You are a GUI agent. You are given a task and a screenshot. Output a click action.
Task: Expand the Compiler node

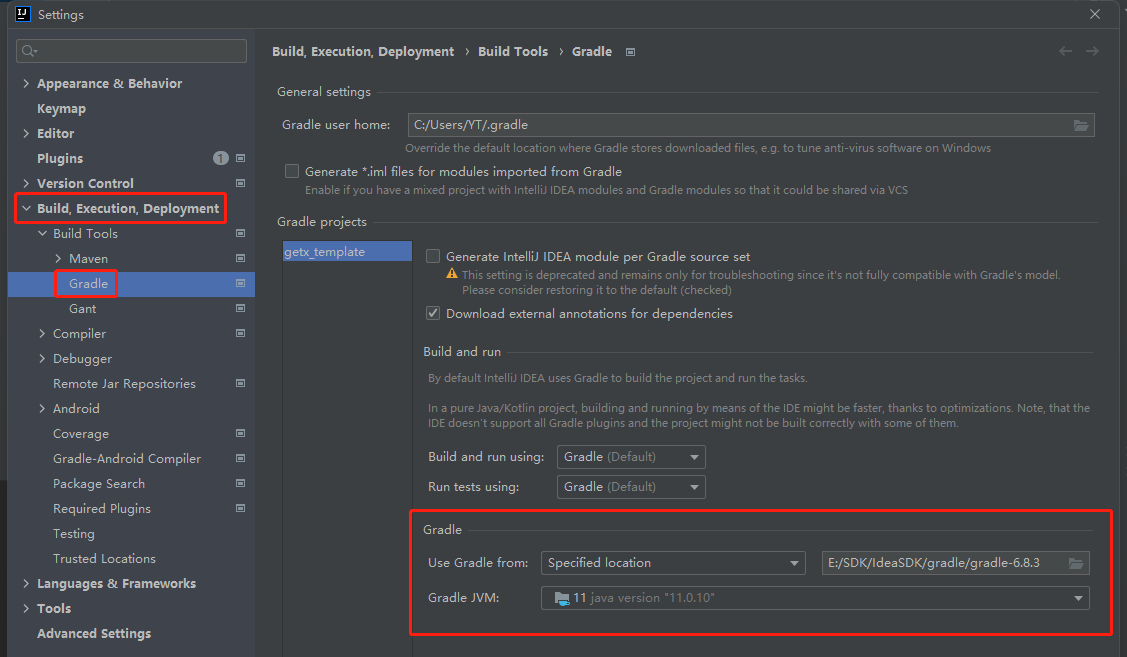pyautogui.click(x=42, y=333)
